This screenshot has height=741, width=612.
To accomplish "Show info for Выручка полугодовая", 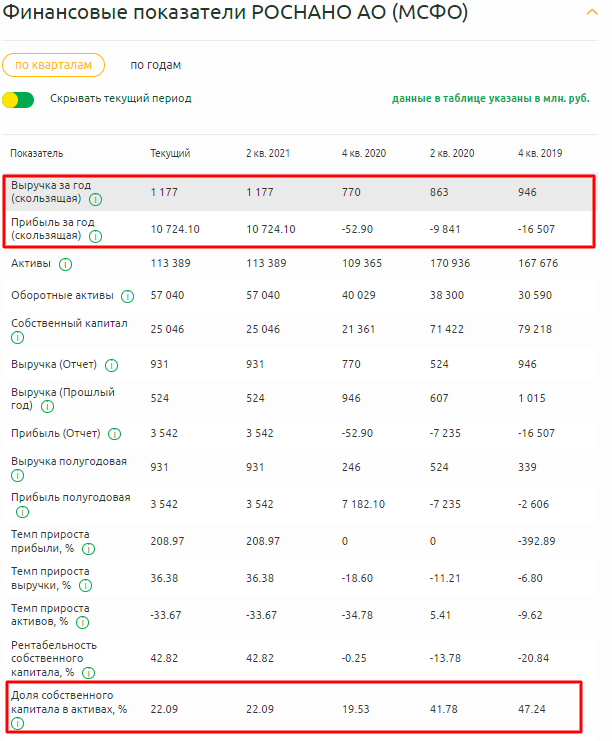I will (18, 475).
